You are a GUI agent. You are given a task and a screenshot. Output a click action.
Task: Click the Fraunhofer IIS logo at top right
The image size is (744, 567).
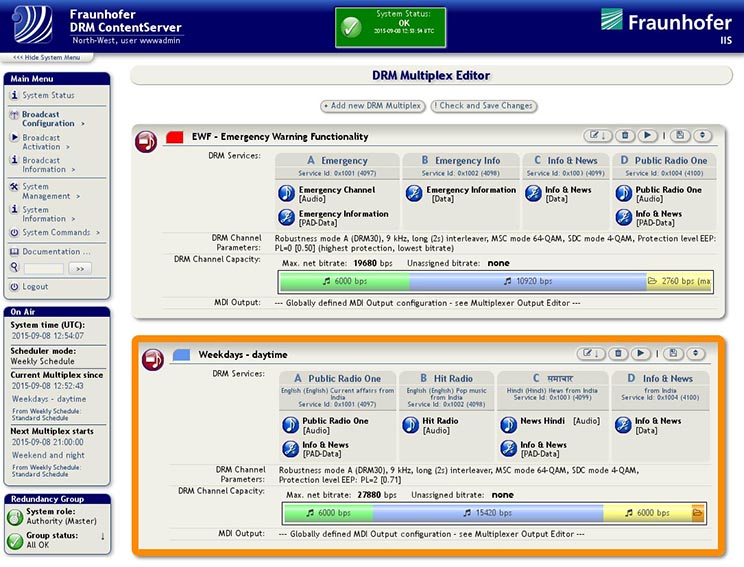667,25
